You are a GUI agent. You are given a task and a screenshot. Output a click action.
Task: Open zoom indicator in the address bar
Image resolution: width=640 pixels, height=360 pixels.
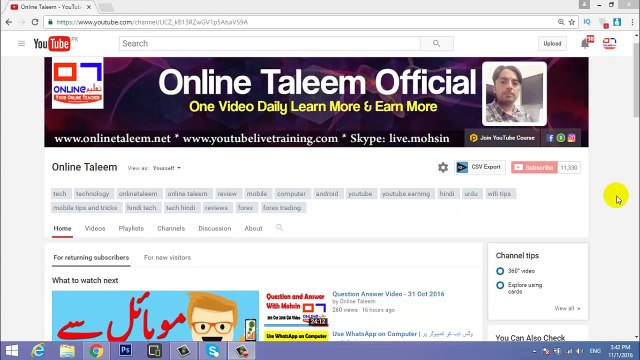click(561, 22)
